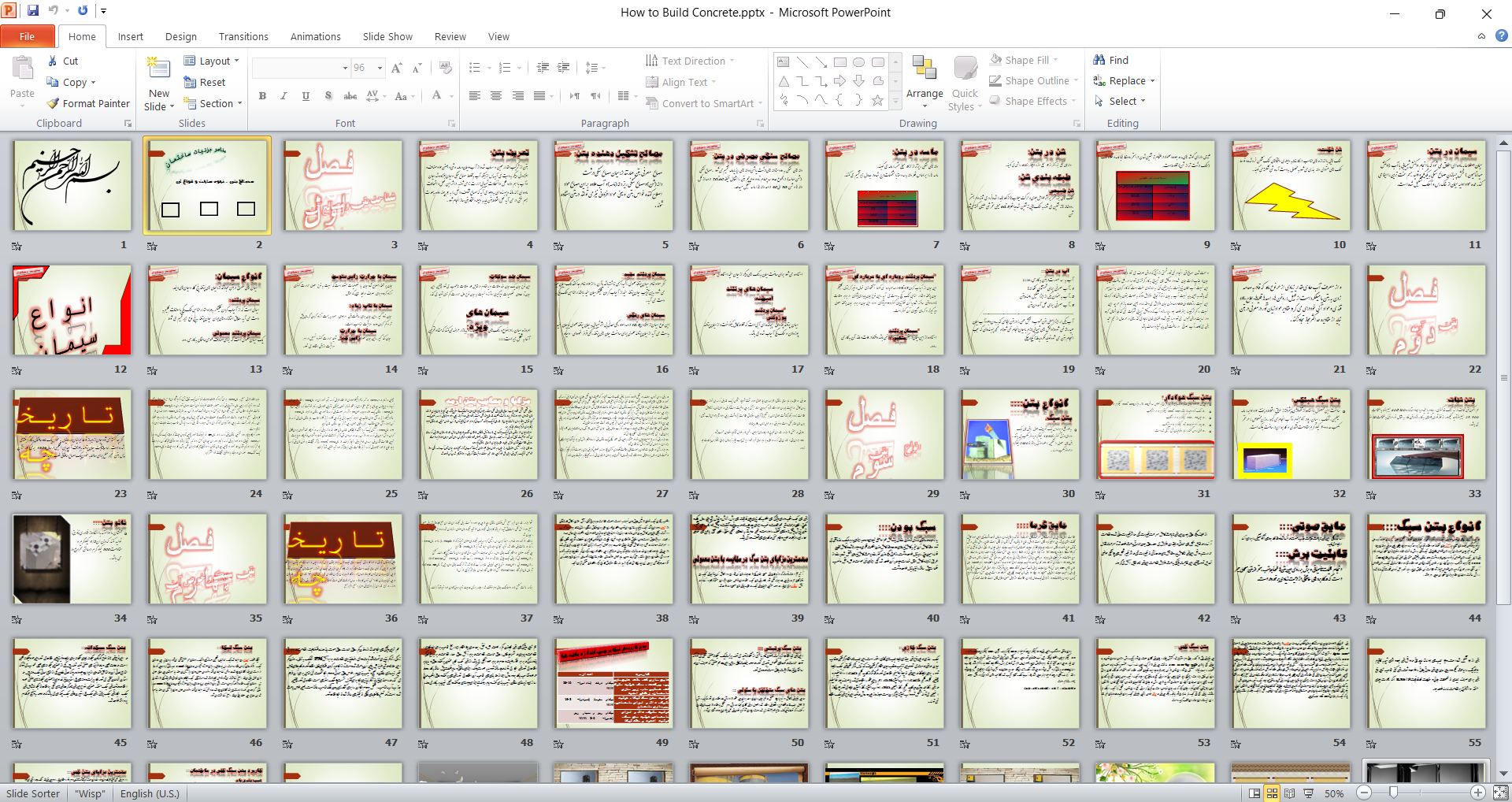Open the Layout dropdown
1512x802 pixels.
[212, 61]
